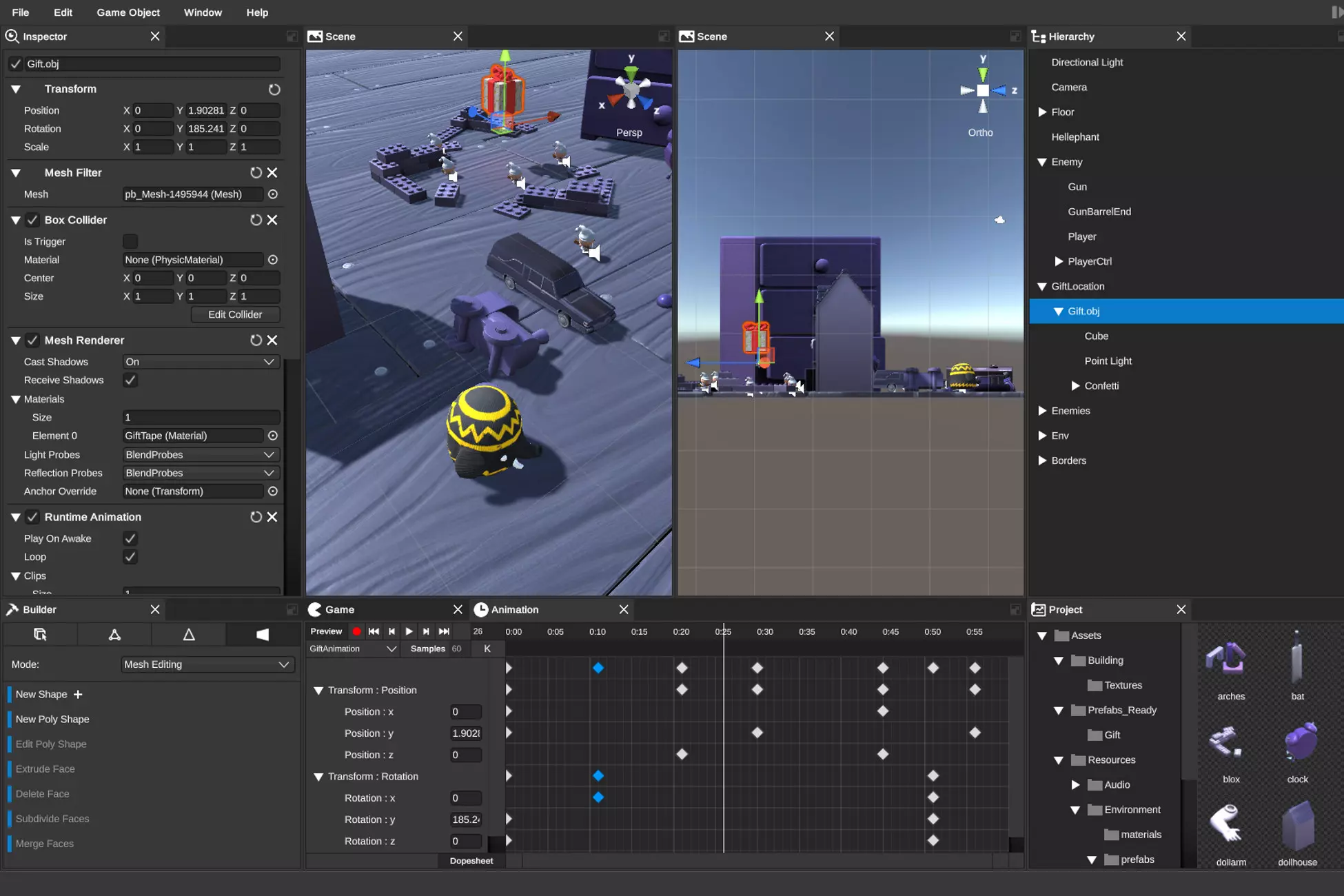
Task: Click the Runtime Animation reset icon
Action: [255, 516]
